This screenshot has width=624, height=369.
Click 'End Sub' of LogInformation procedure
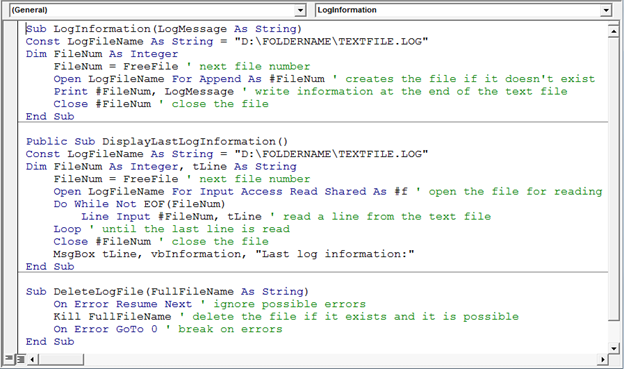50,117
